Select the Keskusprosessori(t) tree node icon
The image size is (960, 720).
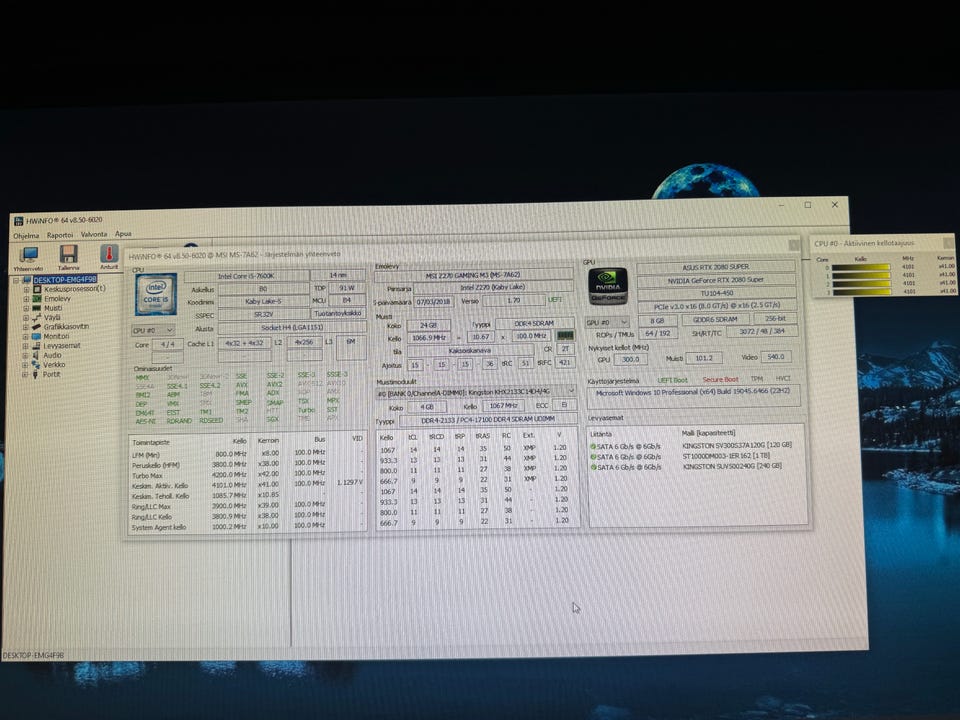tap(37, 289)
